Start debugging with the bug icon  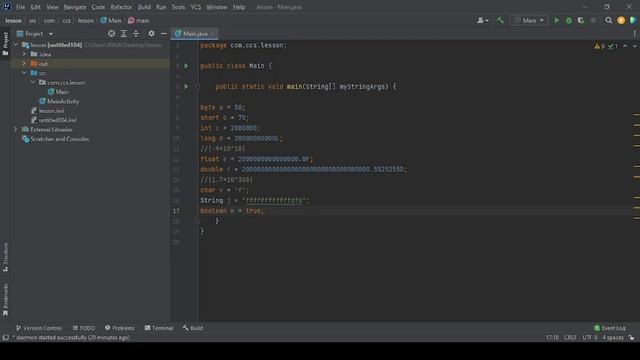point(569,20)
